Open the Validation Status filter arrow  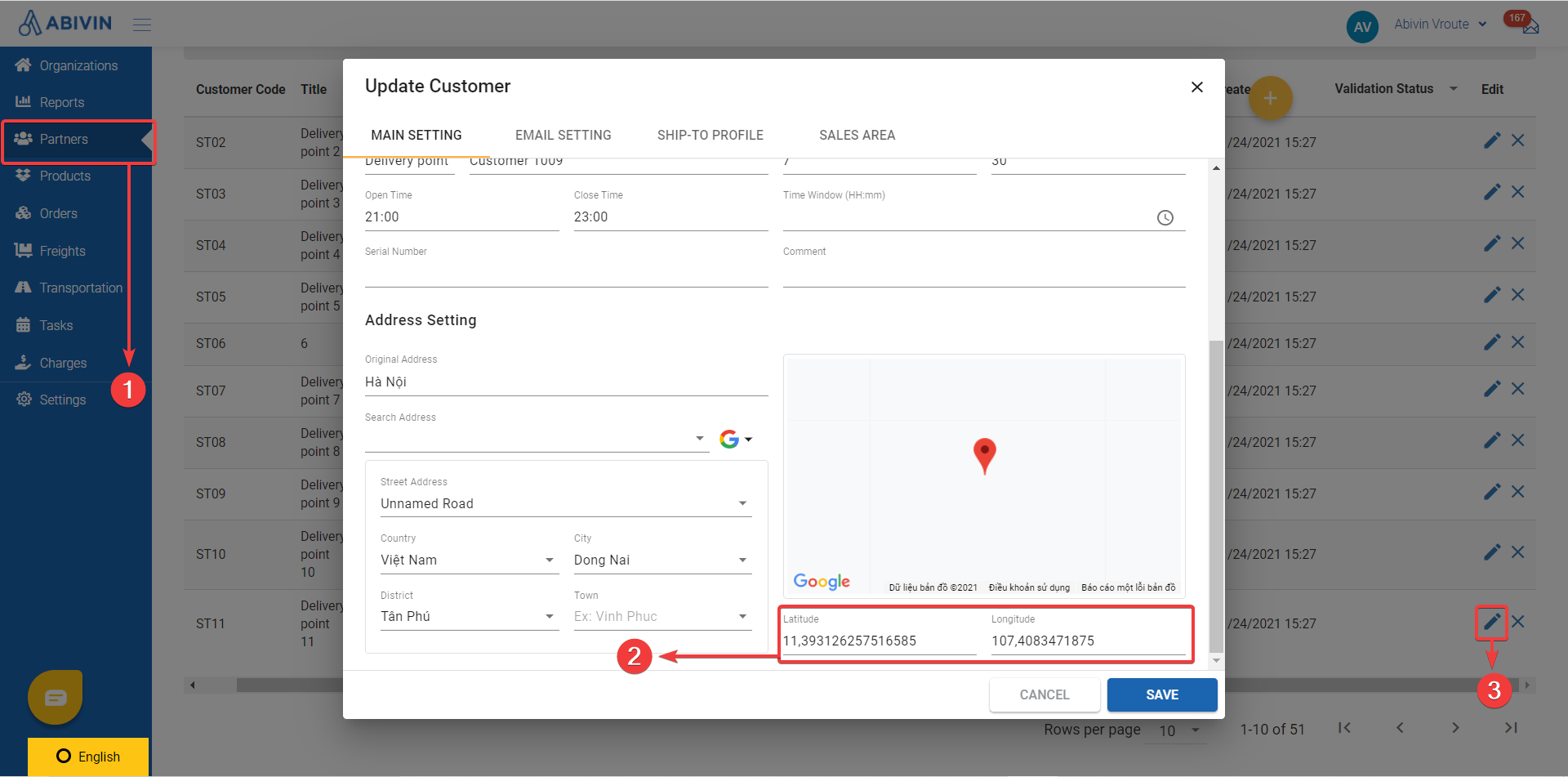click(x=1454, y=88)
